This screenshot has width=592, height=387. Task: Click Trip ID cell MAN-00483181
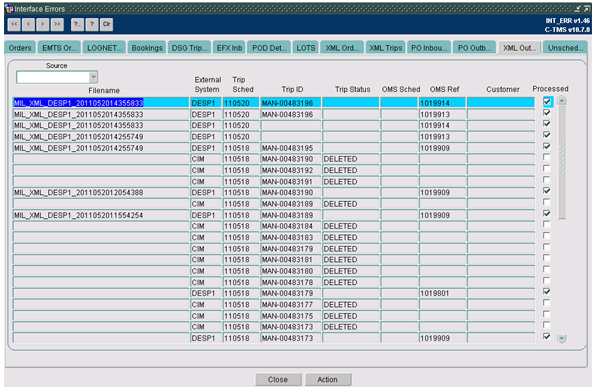point(290,260)
